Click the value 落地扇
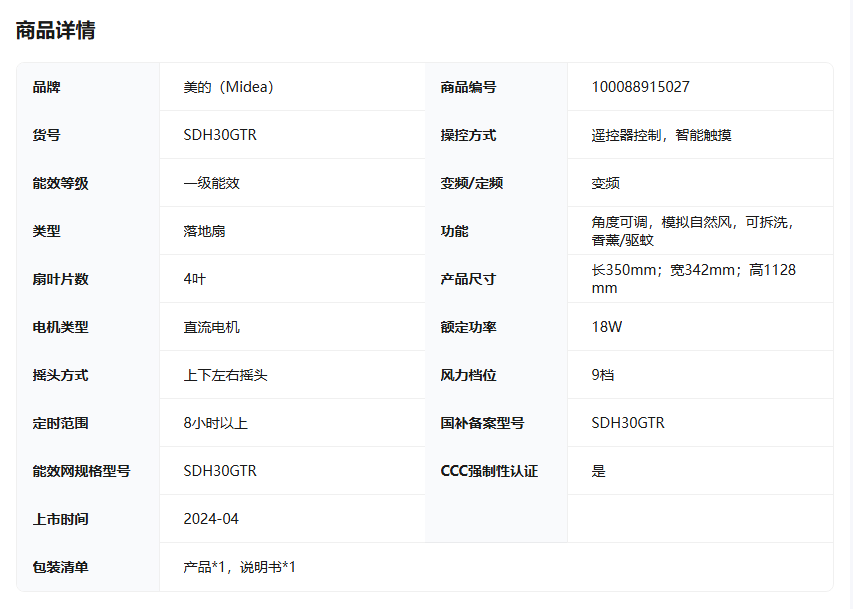The width and height of the screenshot is (853, 609). [x=205, y=231]
